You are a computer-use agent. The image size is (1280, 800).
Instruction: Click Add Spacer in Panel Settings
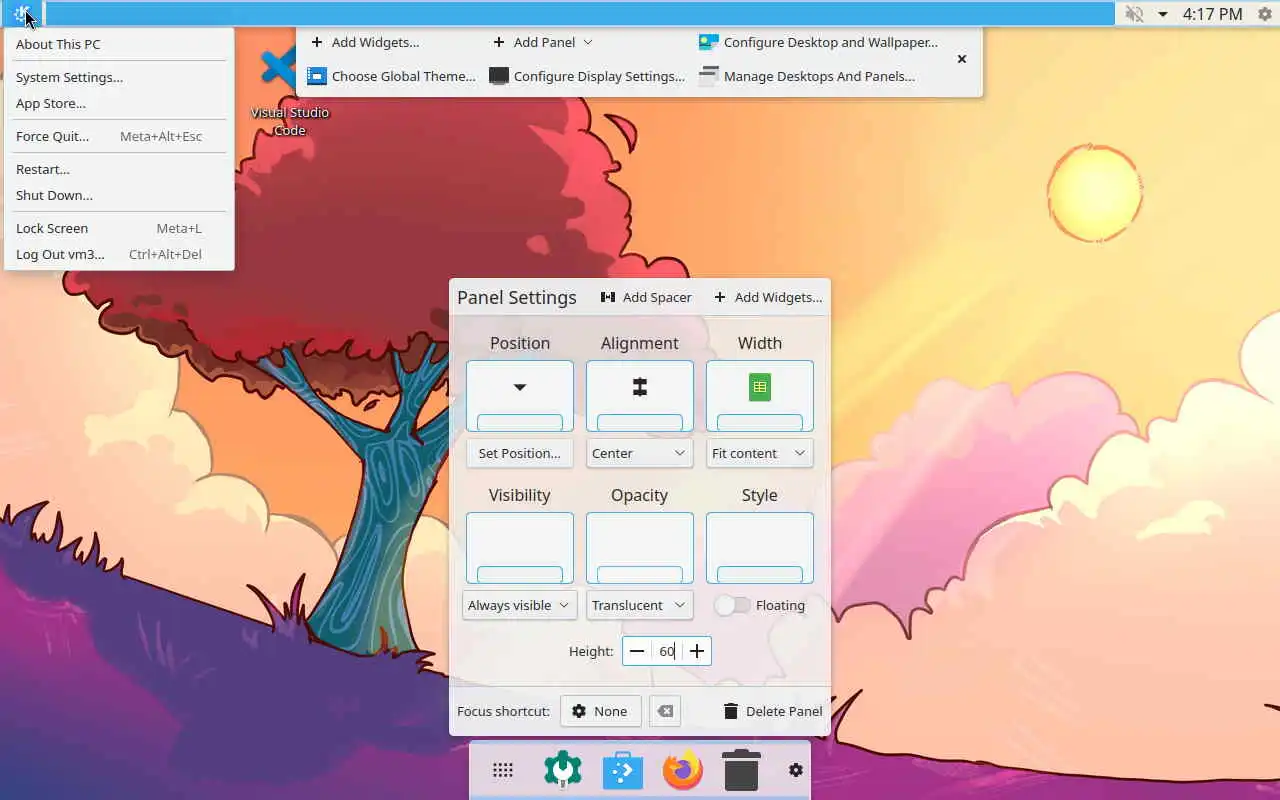tap(646, 297)
